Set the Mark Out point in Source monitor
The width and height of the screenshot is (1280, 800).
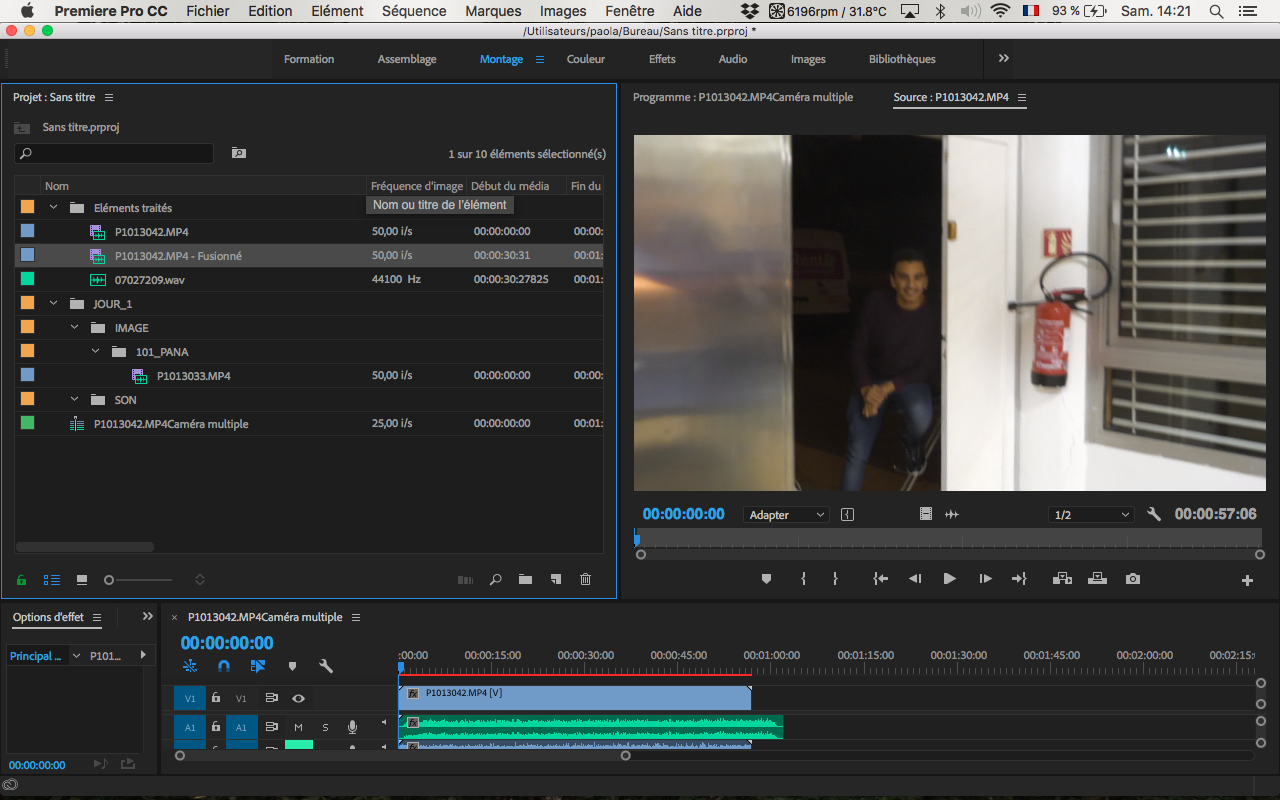[835, 579]
